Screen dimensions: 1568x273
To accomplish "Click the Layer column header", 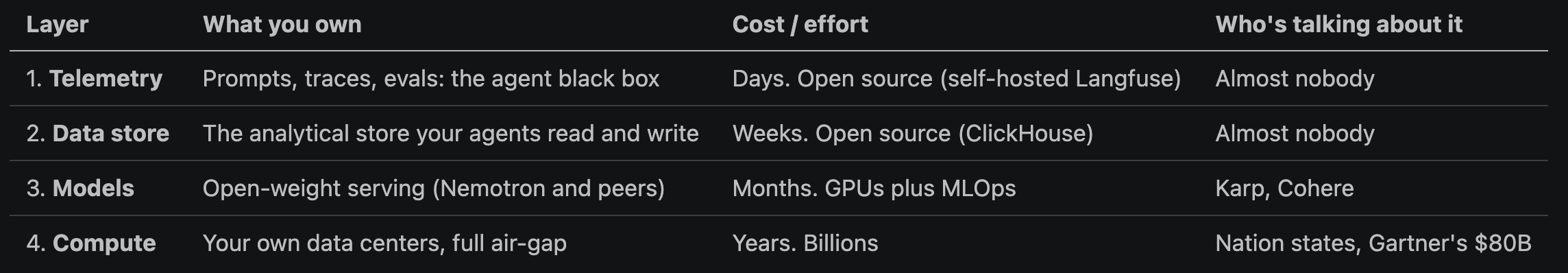I will point(58,25).
